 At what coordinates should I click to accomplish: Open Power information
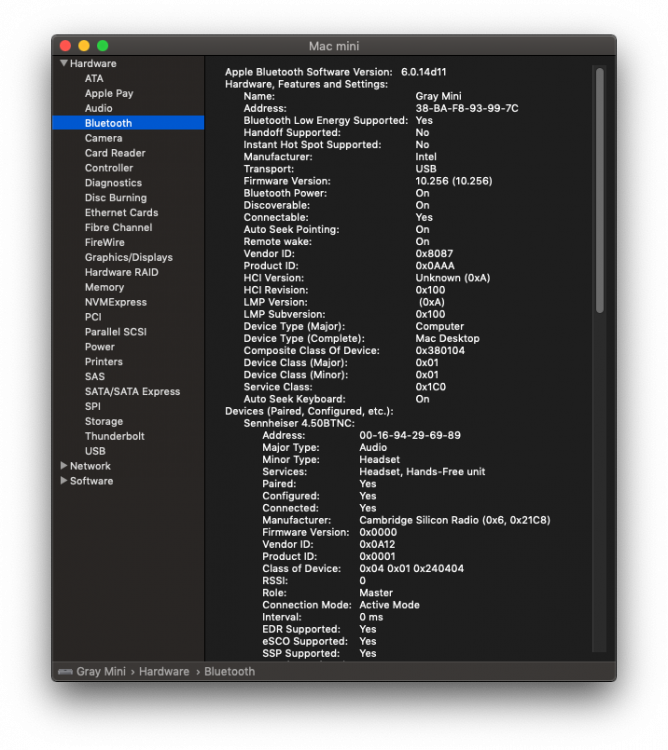pyautogui.click(x=99, y=346)
